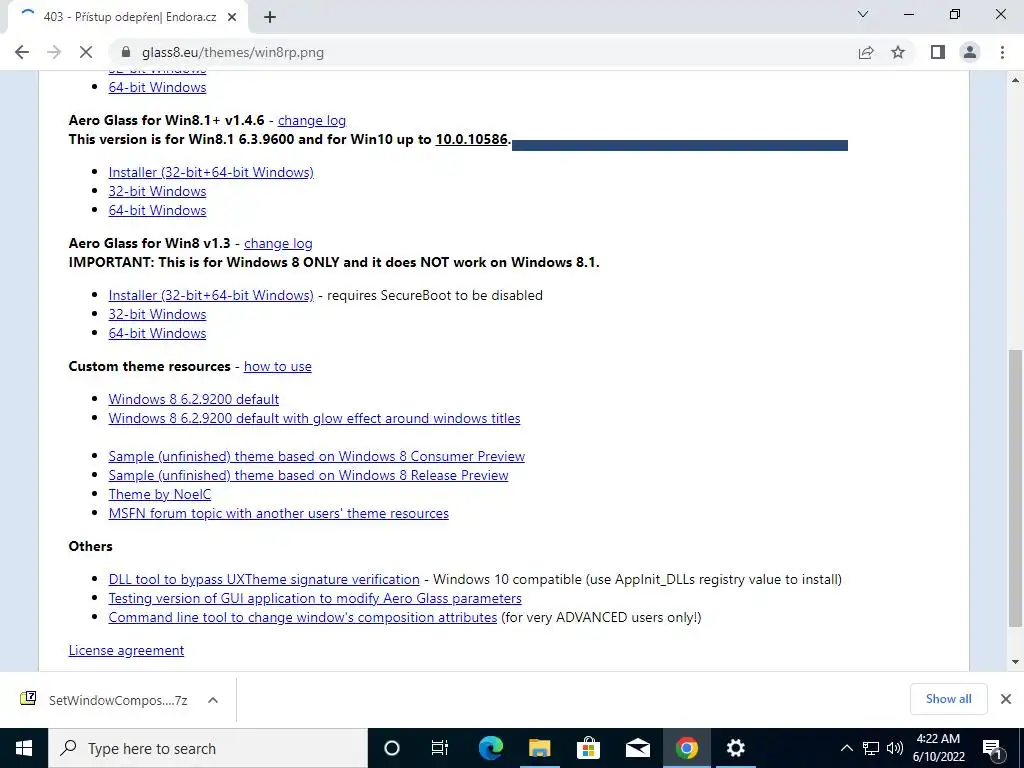
Task: Open change log for Win8 v1.3
Action: click(278, 244)
